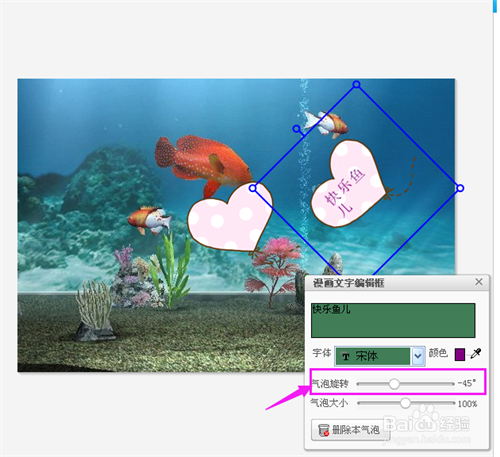Select the right corner handle of blue frame

460,188
